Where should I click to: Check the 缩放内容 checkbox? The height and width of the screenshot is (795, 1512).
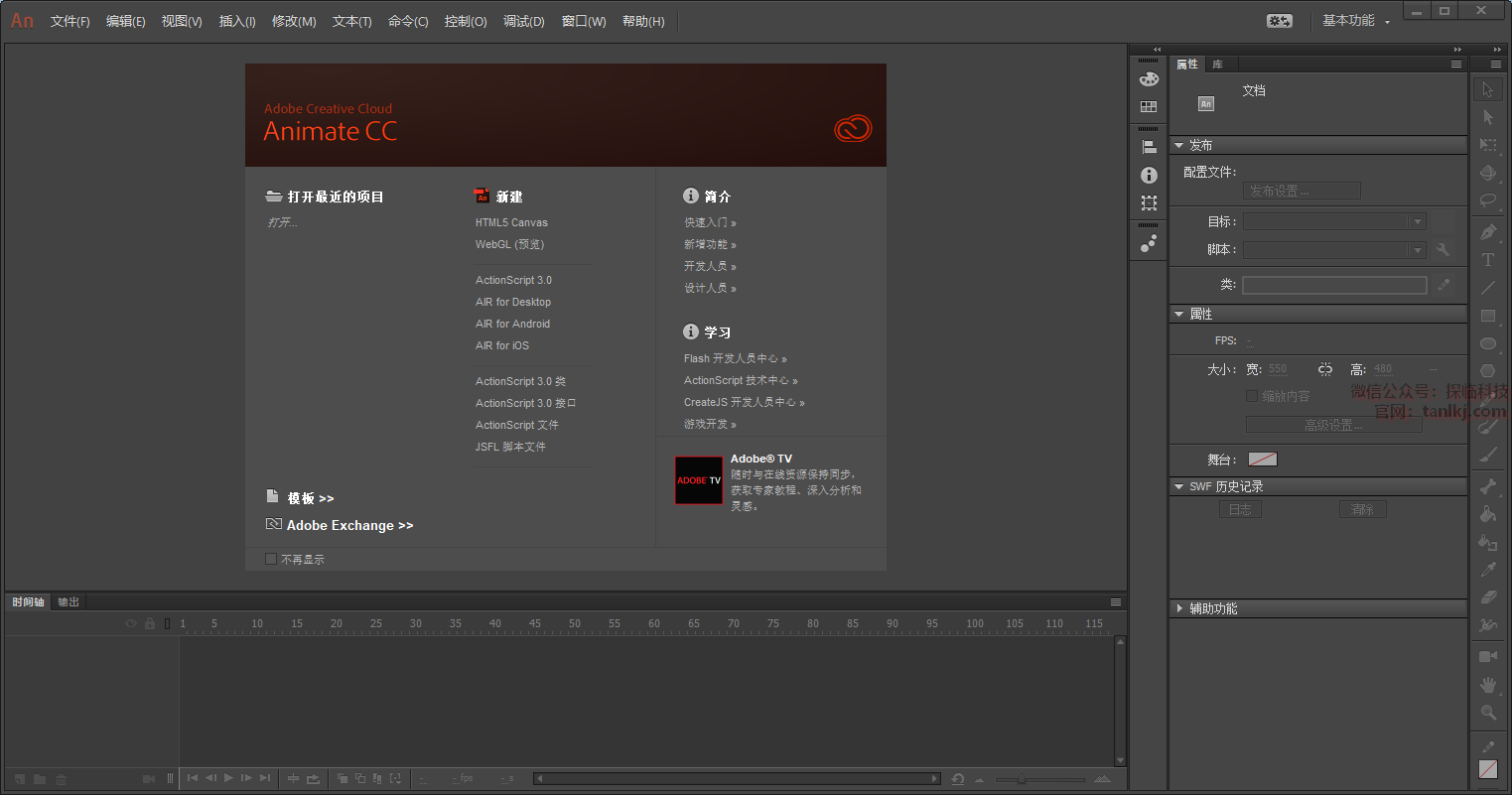(x=1252, y=396)
